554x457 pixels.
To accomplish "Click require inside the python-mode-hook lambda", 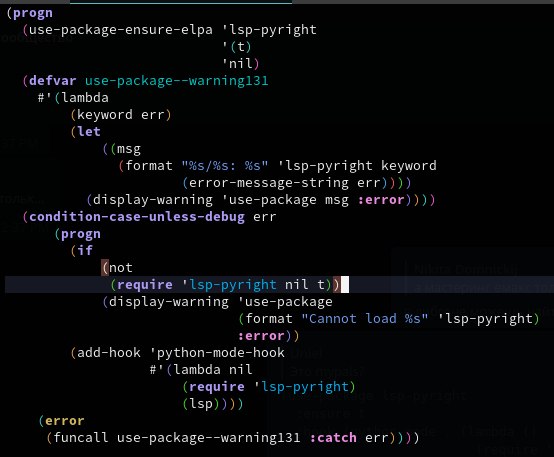I will tap(217, 387).
